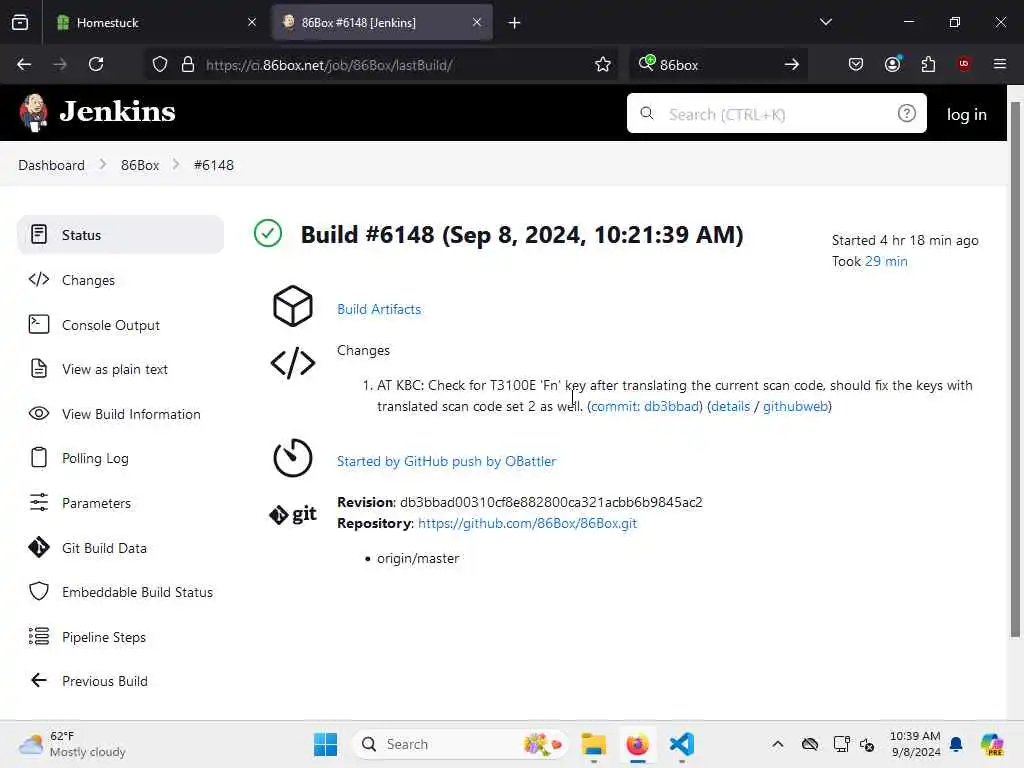Image resolution: width=1024 pixels, height=768 pixels.
Task: Click the Pipeline Steps list icon
Action: tap(39, 636)
